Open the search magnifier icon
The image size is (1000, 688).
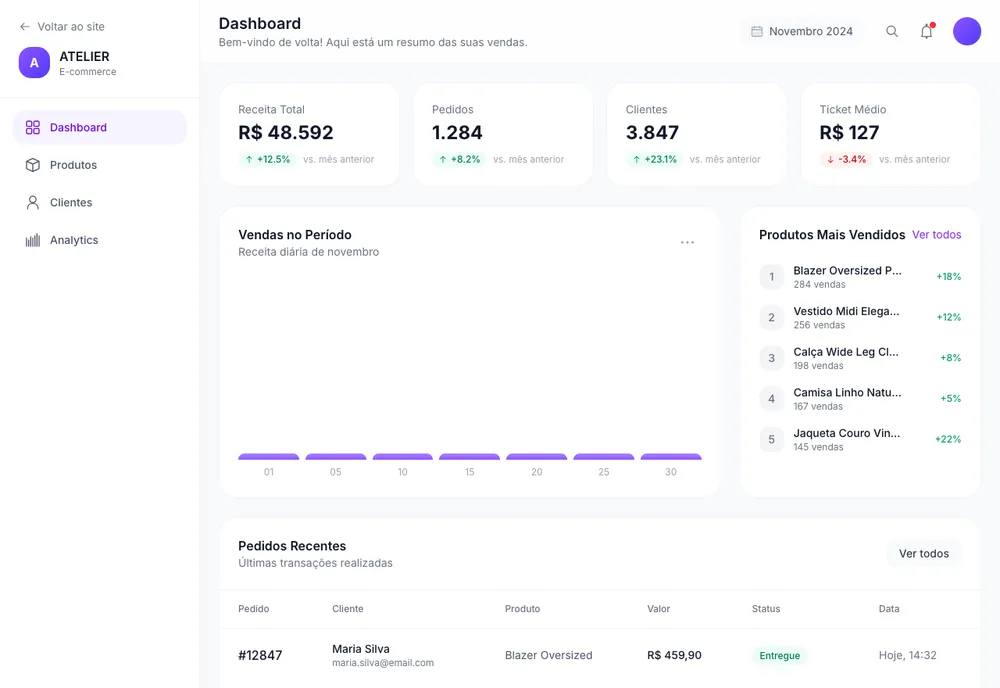coord(892,31)
